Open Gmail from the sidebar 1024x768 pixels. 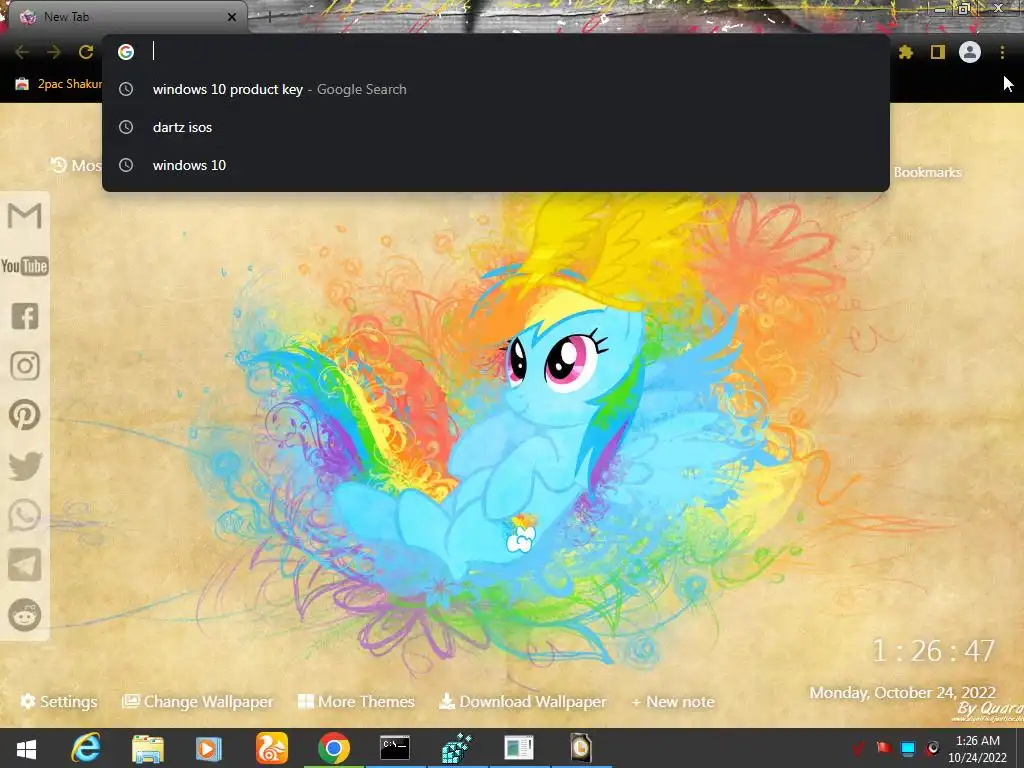[25, 216]
